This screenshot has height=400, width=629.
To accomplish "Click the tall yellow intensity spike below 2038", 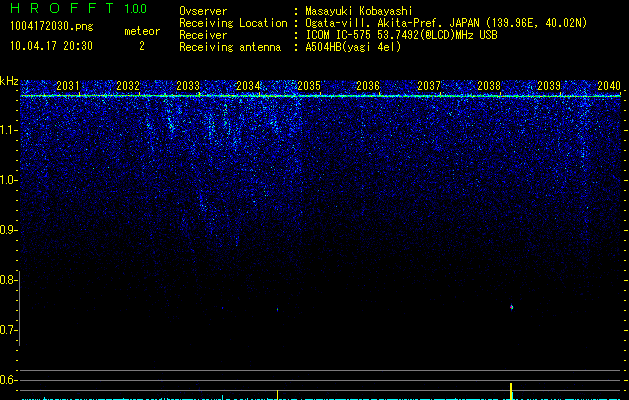I will (x=511, y=391).
